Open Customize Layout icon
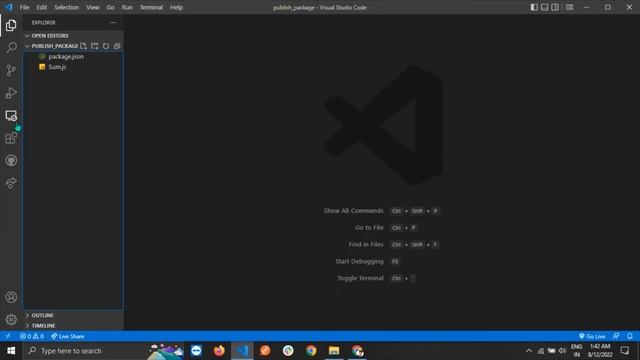Screen dimensions: 640x360 pos(569,7)
